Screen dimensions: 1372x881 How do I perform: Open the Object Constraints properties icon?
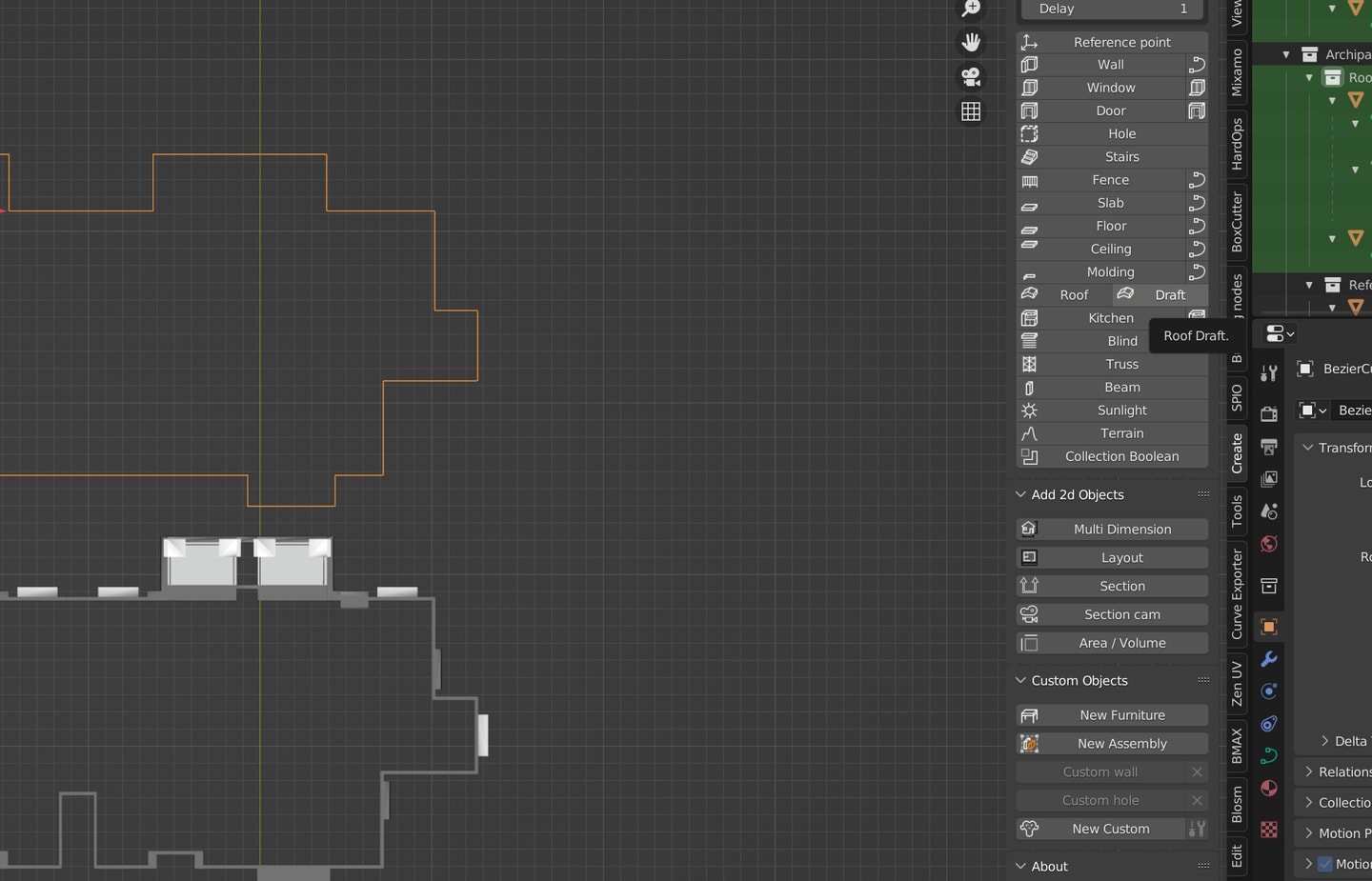(x=1269, y=724)
